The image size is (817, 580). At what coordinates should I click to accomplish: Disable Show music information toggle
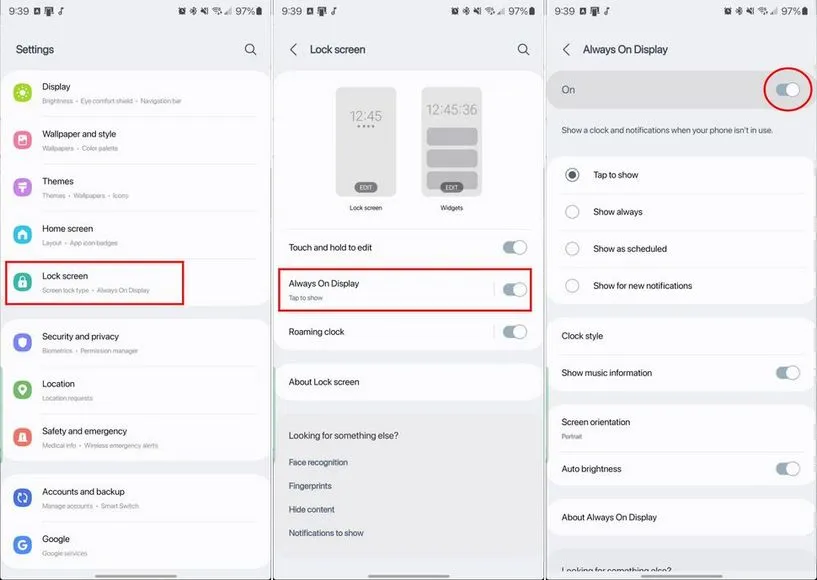(x=787, y=373)
